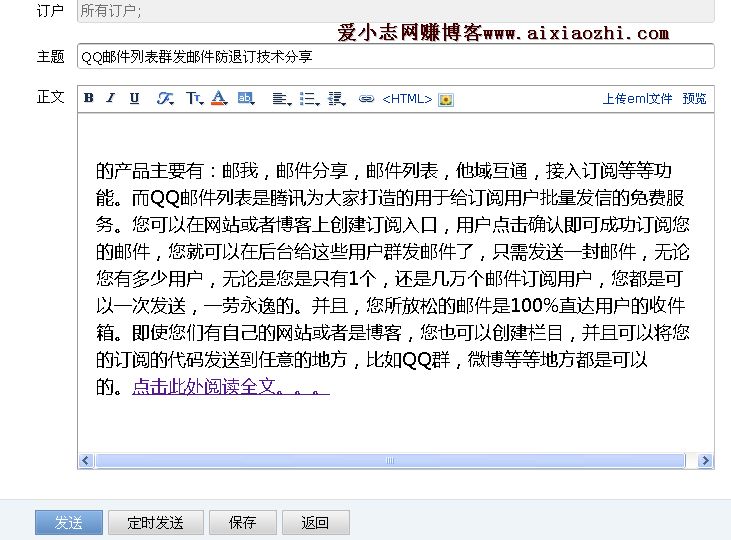Click the horizontal scrollbar right arrow
The width and height of the screenshot is (731, 540).
[x=705, y=461]
